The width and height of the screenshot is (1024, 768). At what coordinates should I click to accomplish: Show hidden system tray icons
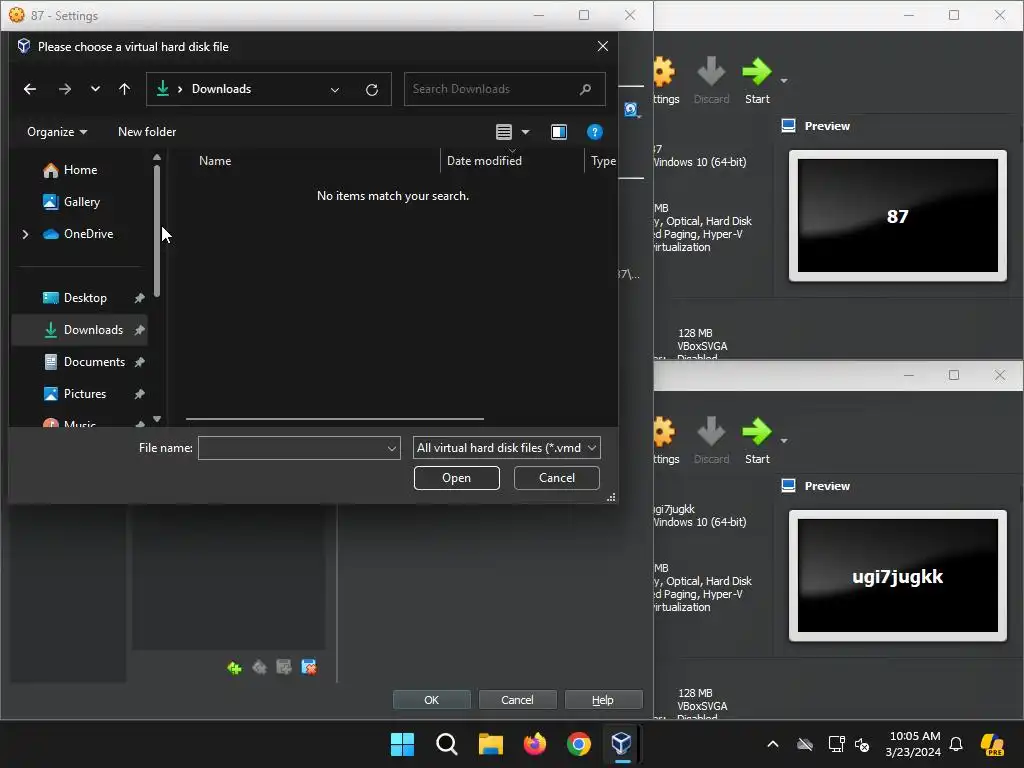pos(773,744)
